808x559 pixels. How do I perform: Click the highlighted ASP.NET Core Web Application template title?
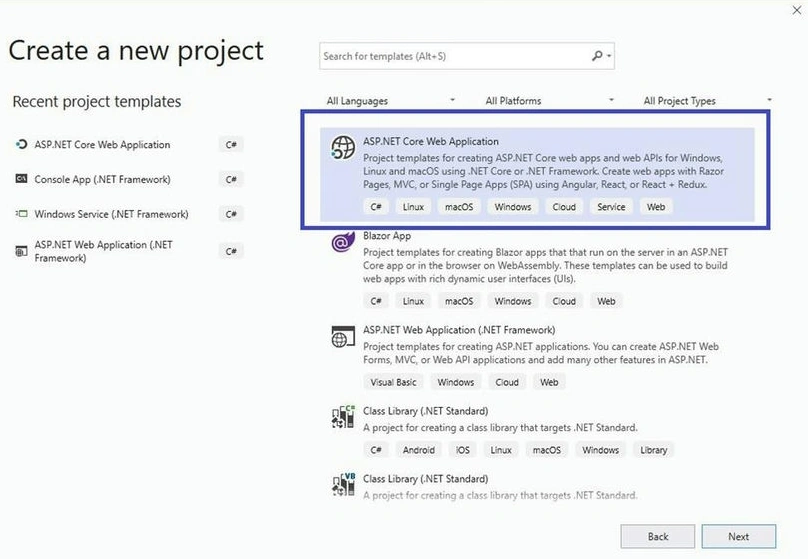pos(431,141)
